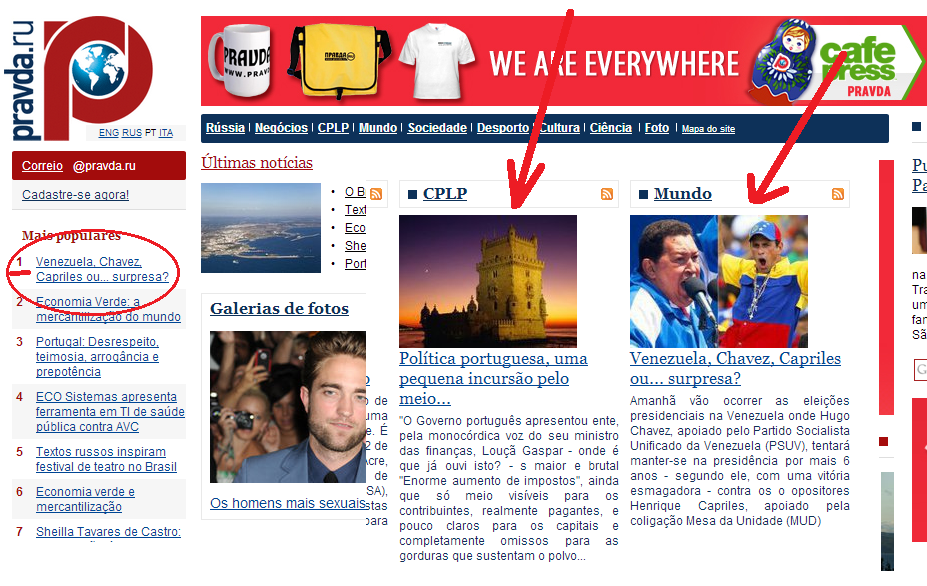Screen dimensions: 927x586
Task: Open the Correio mail link
Action: 42,166
